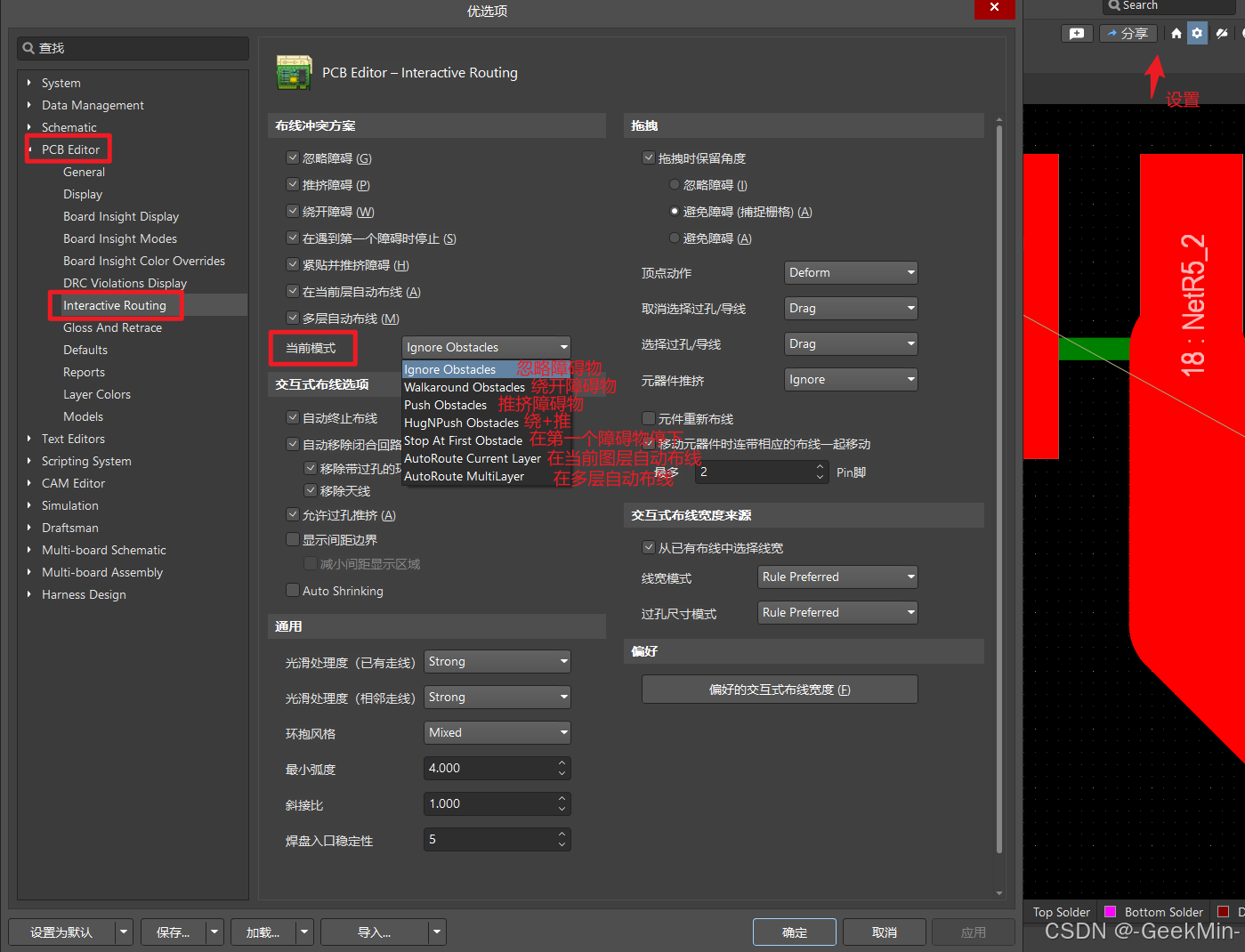This screenshot has height=952, width=1245.
Task: Choose Walkaround Obstacles from the mode list
Action: (465, 387)
